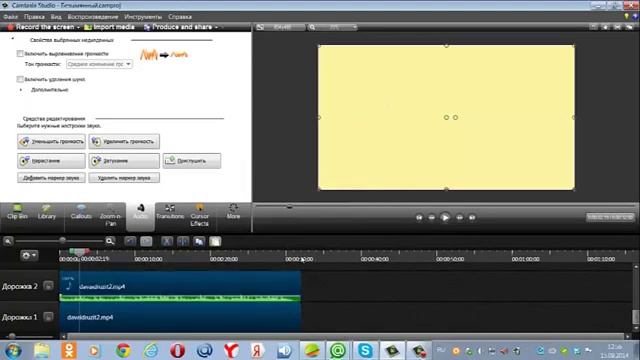Open the Cursor Effects tab
This screenshot has width=640, height=360.
click(x=200, y=216)
